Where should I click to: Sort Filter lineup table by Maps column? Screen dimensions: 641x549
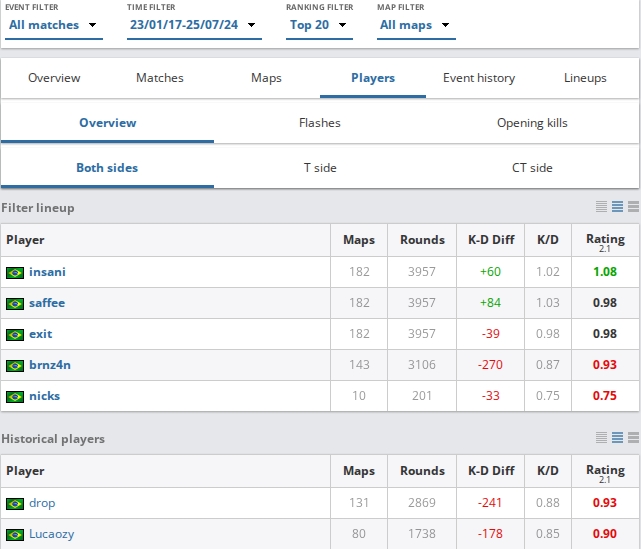(359, 240)
